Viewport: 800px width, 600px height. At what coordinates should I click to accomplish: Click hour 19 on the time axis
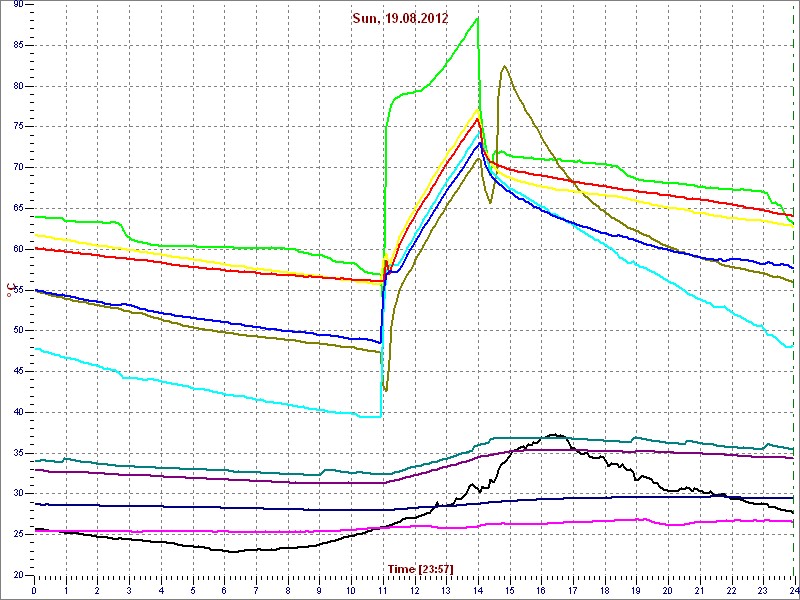(636, 590)
